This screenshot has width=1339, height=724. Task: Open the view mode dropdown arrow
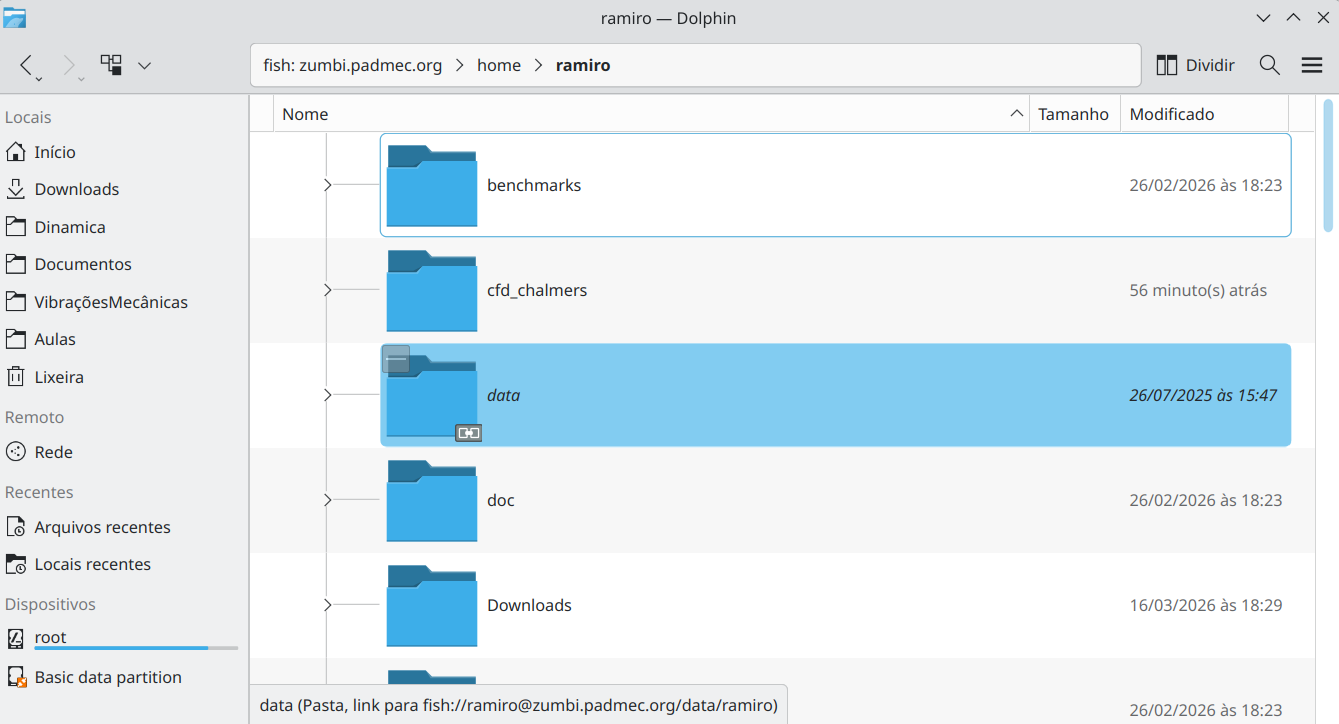[x=144, y=65]
